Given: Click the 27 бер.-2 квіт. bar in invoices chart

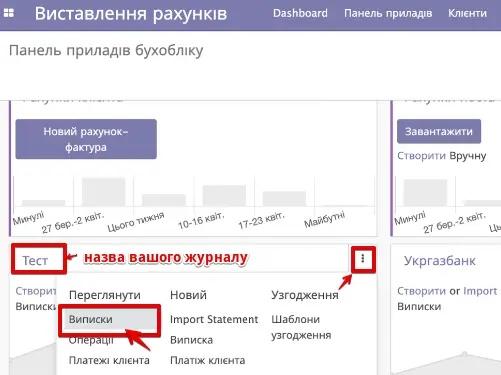Looking at the screenshot, I should pos(103,192).
